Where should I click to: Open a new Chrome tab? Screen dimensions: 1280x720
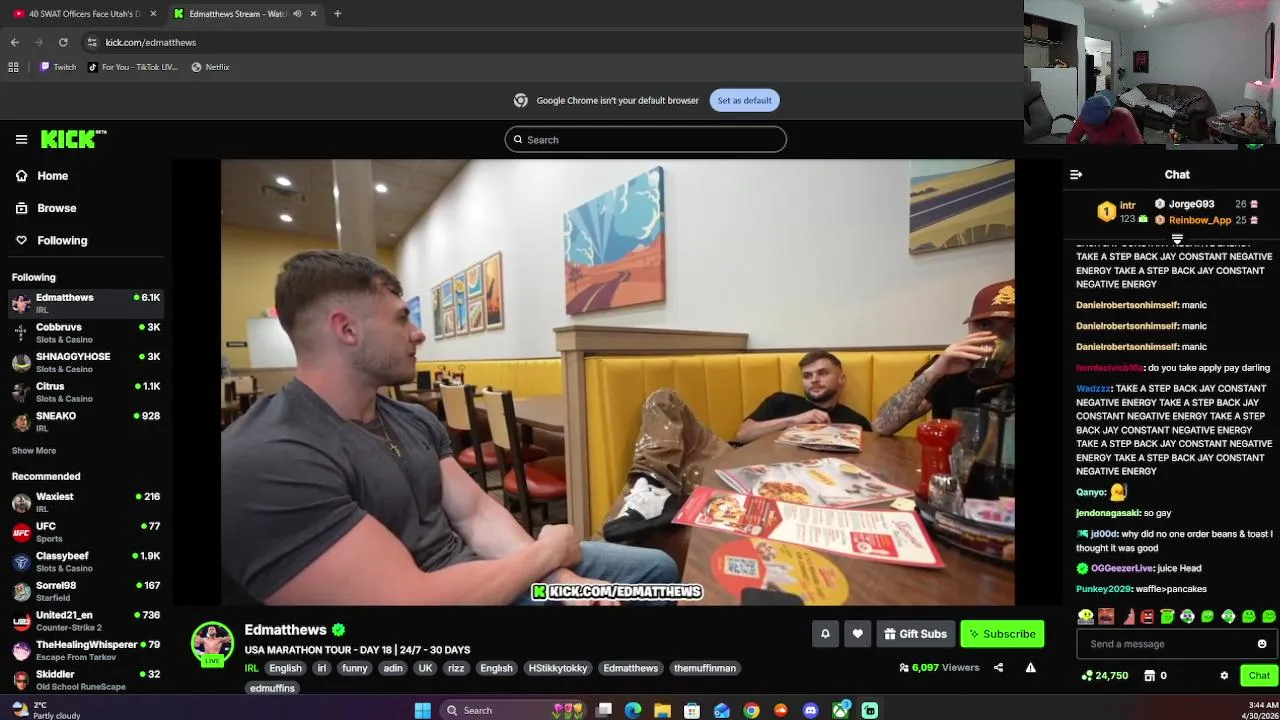click(337, 14)
